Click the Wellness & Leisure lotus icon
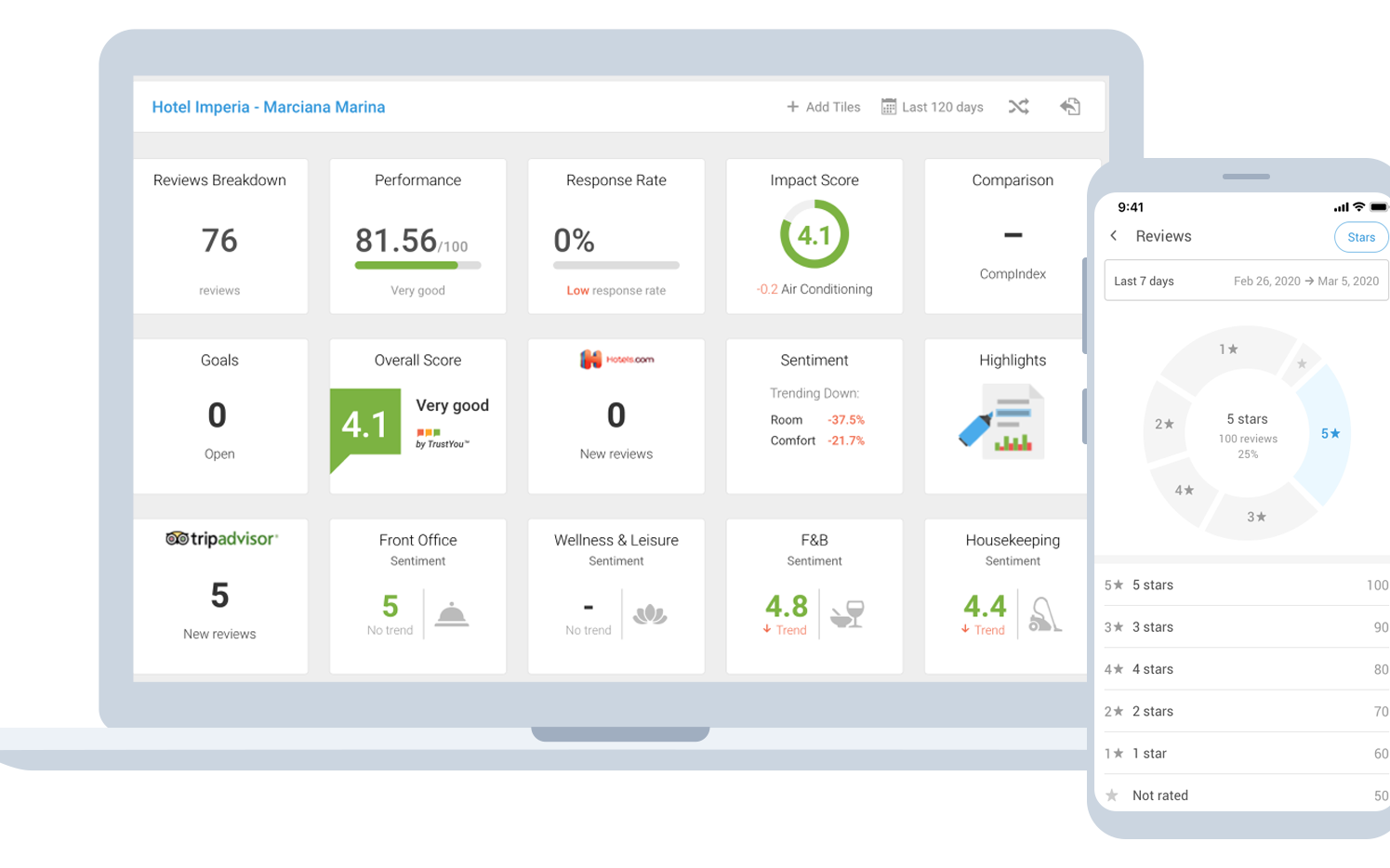This screenshot has width=1390, height=868. [x=650, y=614]
